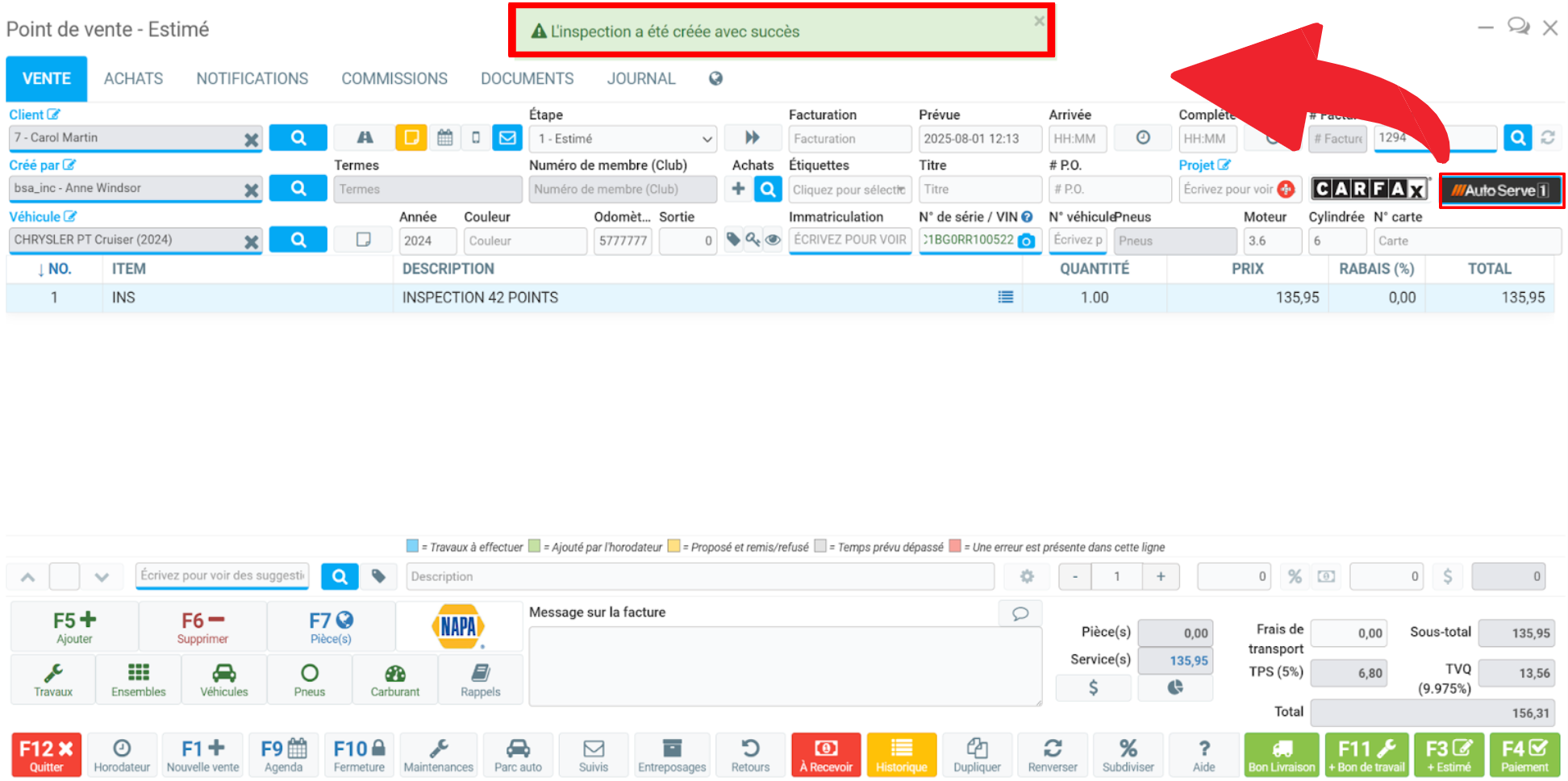Open the Étiquettes selection dropdown

[x=849, y=190]
